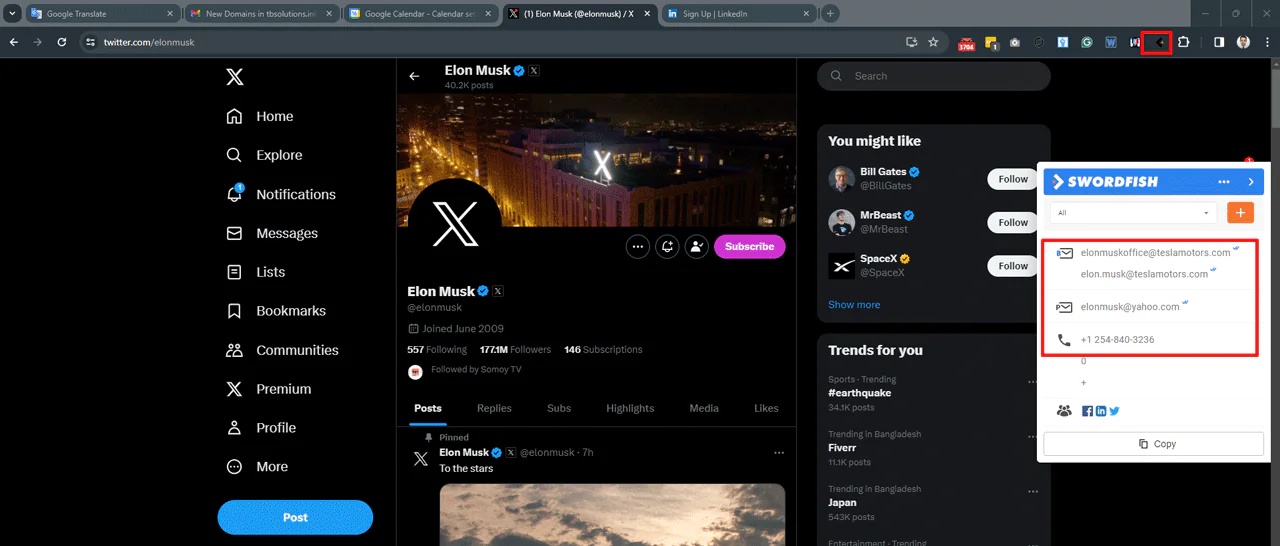Screen dimensions: 1280x546
Task: Click the notify bell-plus icon on profile
Action: click(668, 246)
